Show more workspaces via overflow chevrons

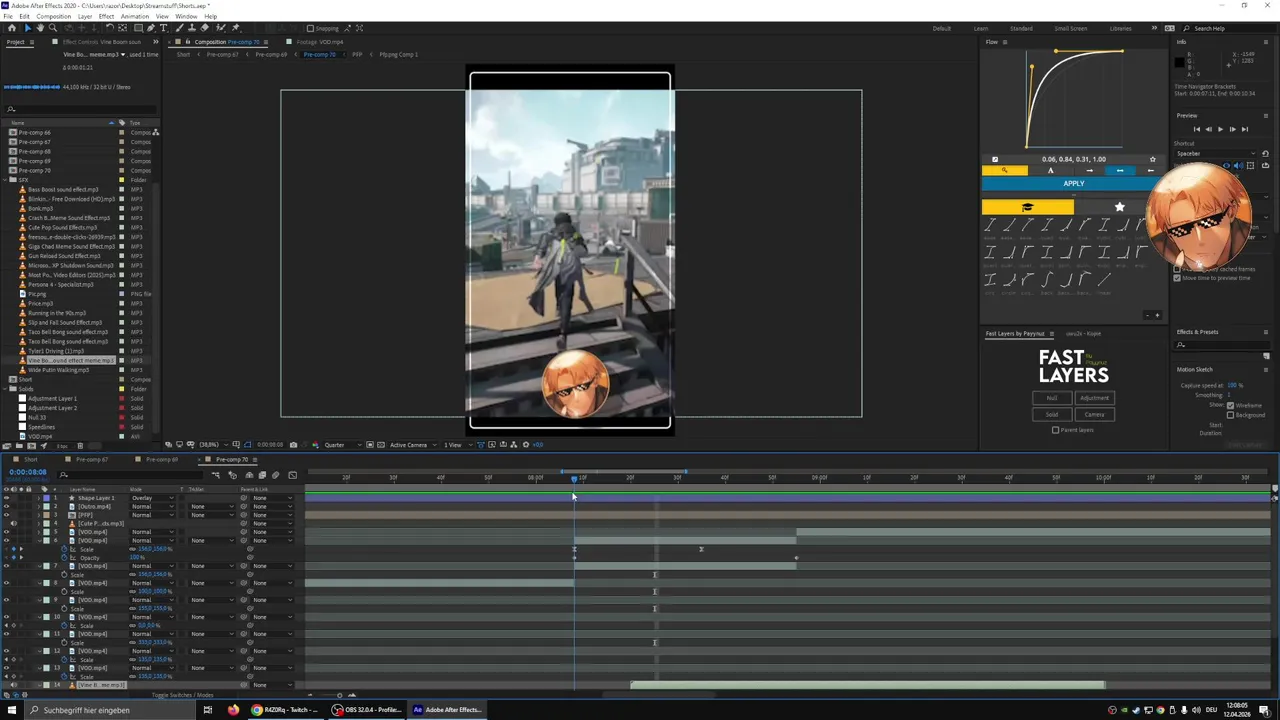(1154, 28)
